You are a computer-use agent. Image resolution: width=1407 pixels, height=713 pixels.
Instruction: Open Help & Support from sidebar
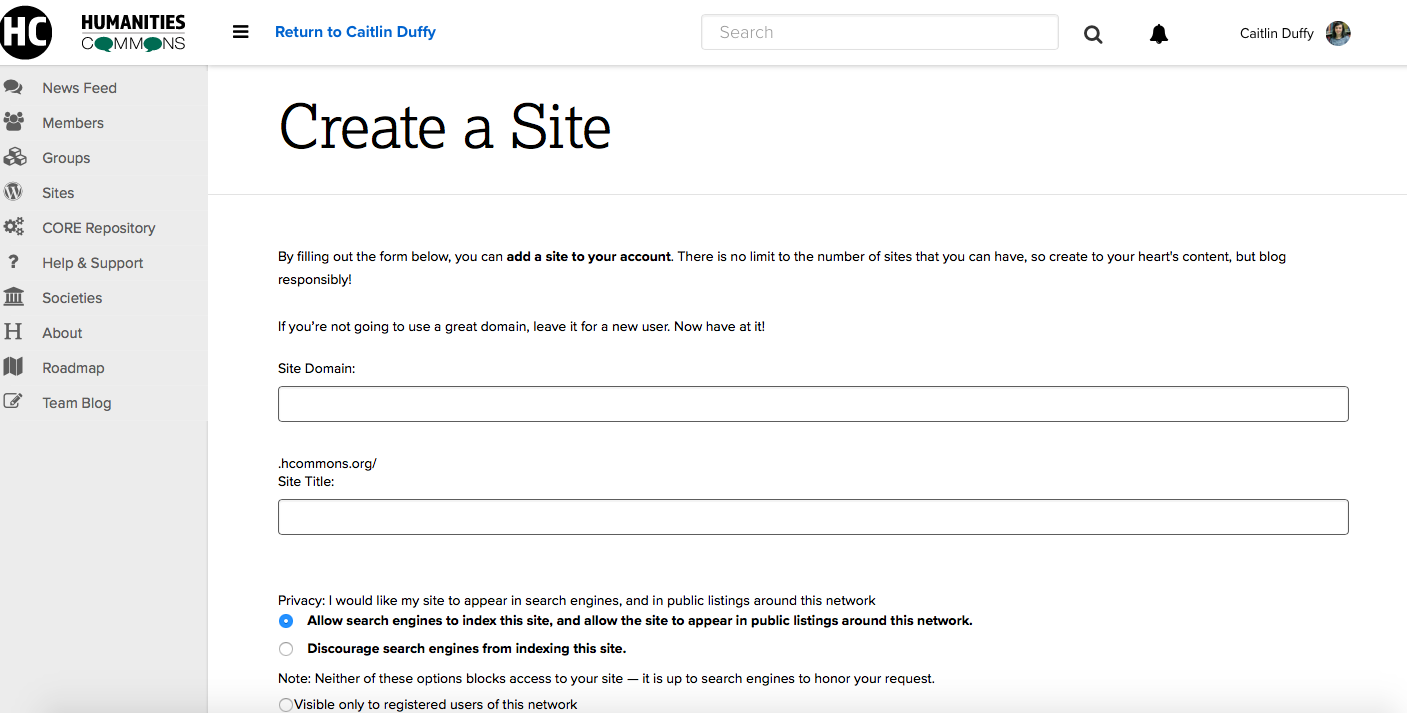coord(92,263)
